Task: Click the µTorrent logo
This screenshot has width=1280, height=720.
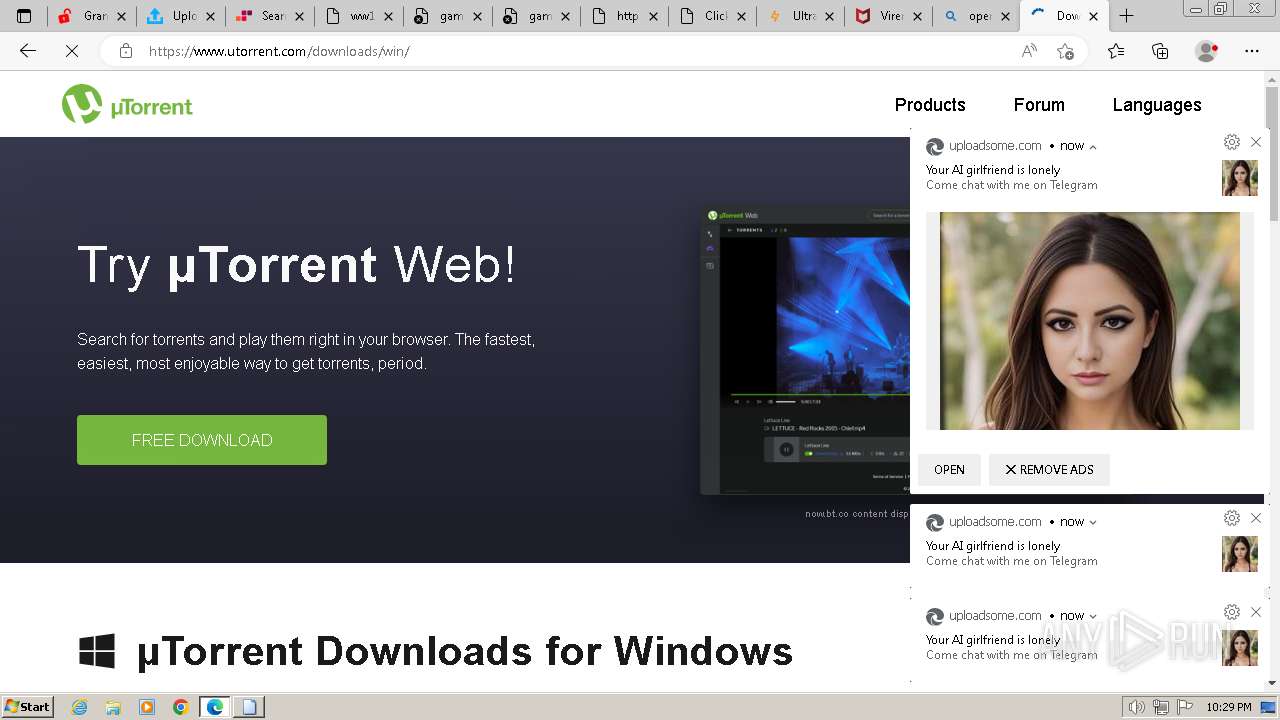Action: (x=127, y=104)
